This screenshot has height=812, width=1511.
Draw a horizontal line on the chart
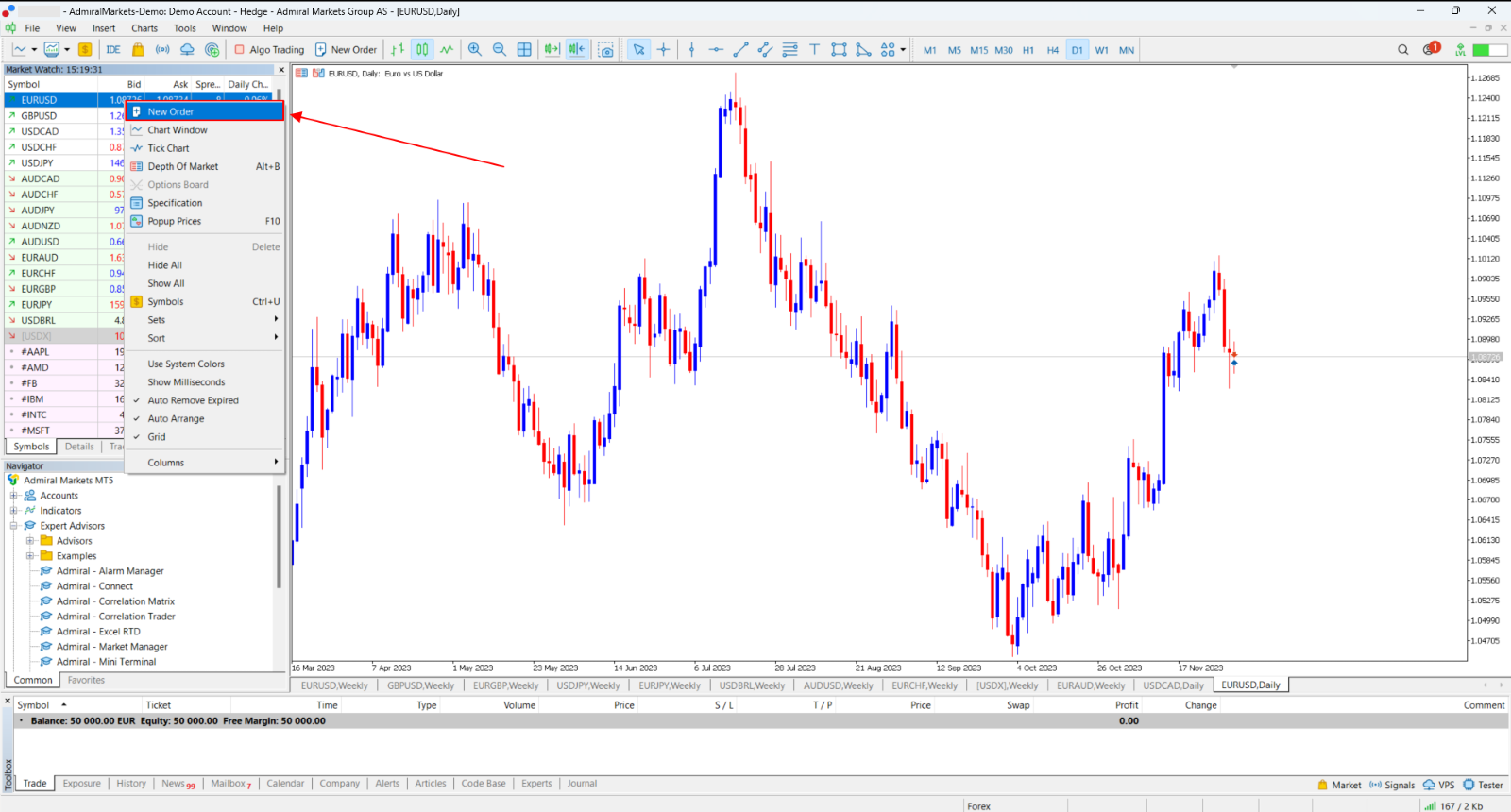coord(717,50)
